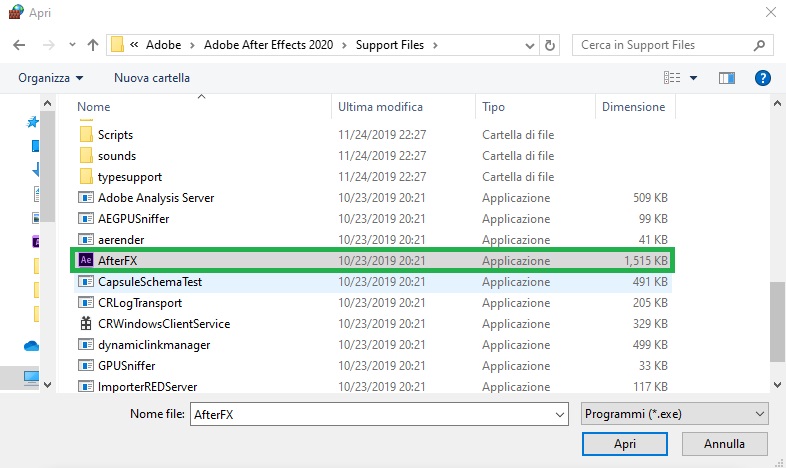Select the sounds folder icon
The height and width of the screenshot is (468, 786).
pyautogui.click(x=86, y=155)
